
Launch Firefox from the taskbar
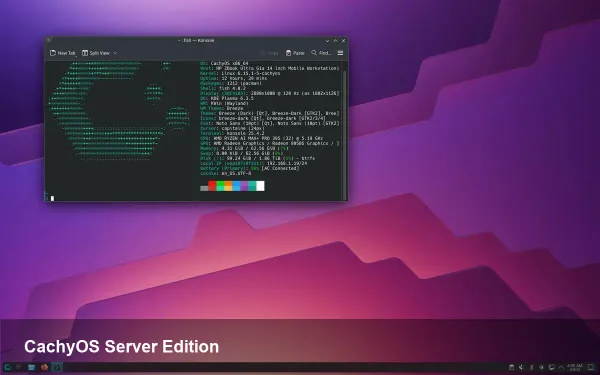[x=44, y=367]
